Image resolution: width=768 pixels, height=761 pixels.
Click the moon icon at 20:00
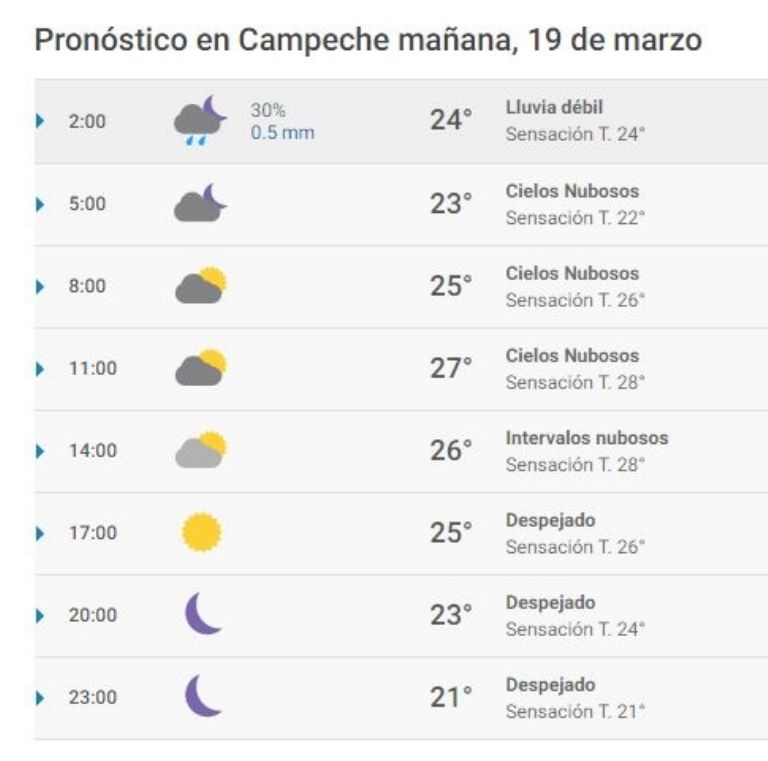click(203, 614)
